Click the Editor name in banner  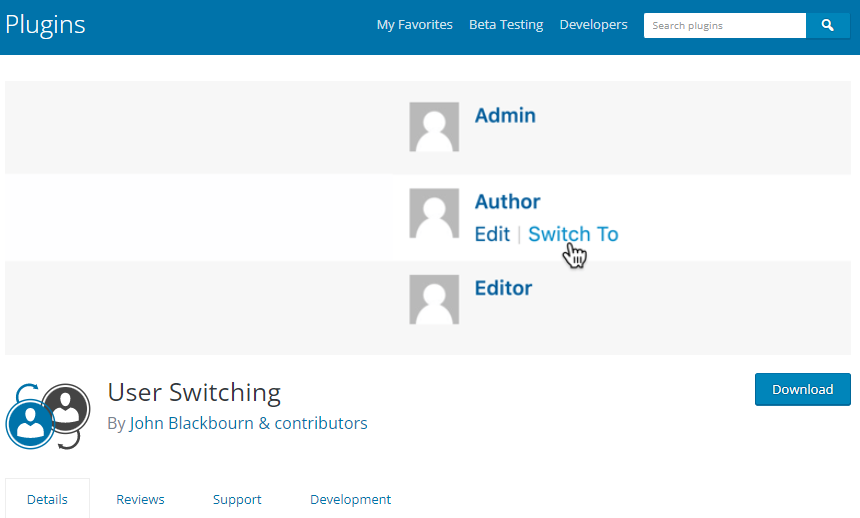[503, 288]
